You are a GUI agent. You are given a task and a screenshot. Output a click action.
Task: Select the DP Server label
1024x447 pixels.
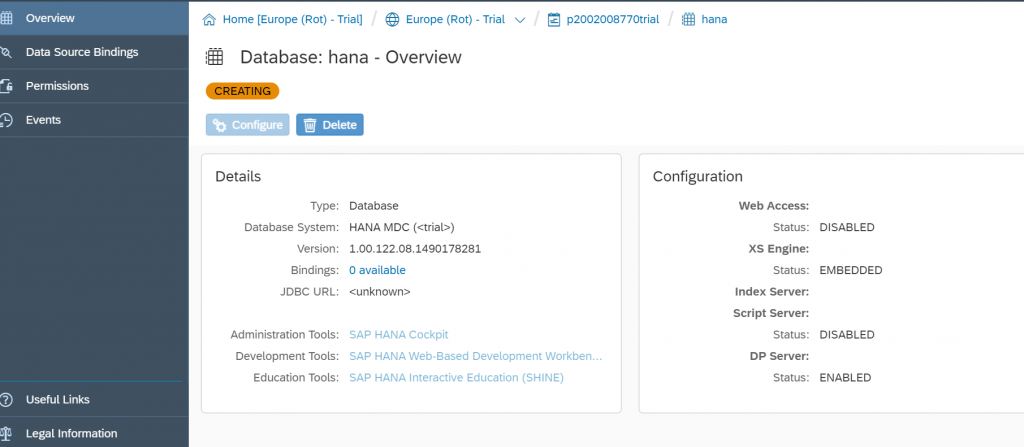tap(778, 356)
